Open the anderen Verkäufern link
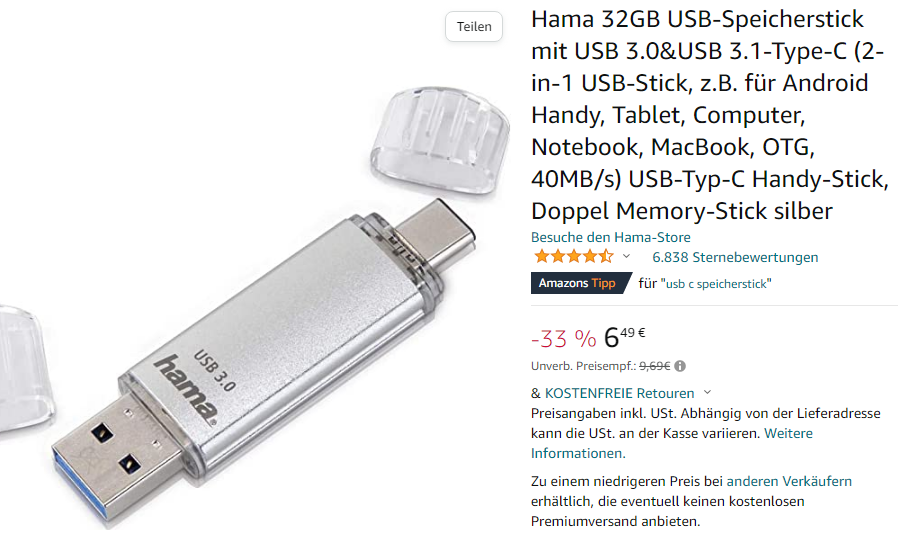 coord(789,481)
